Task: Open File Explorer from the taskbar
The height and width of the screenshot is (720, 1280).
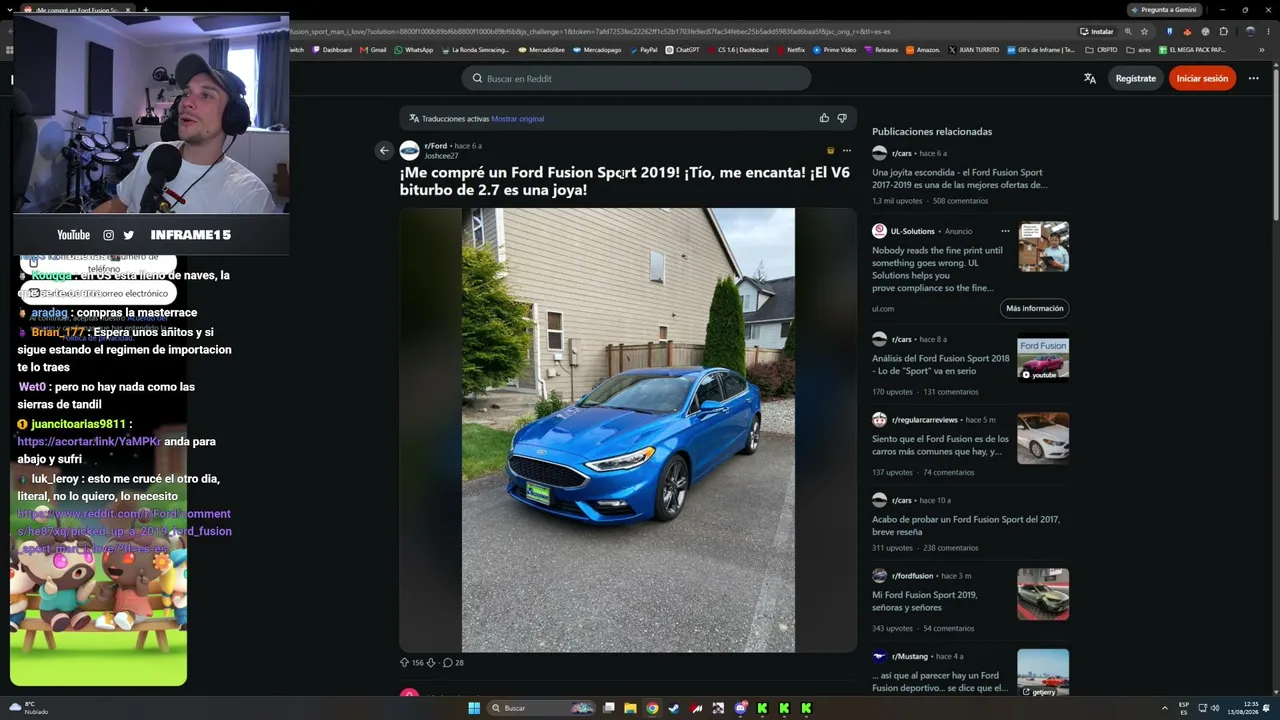Action: [630, 708]
